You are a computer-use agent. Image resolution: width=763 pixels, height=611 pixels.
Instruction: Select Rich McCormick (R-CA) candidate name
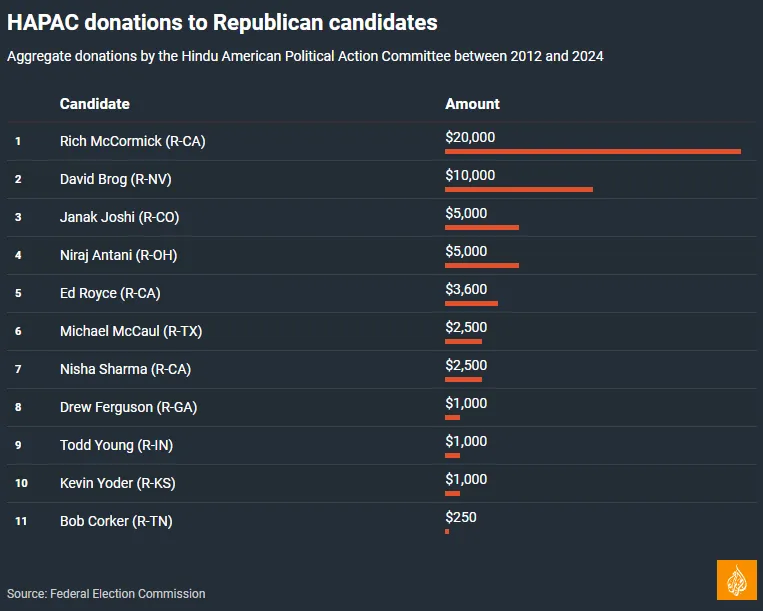click(132, 142)
